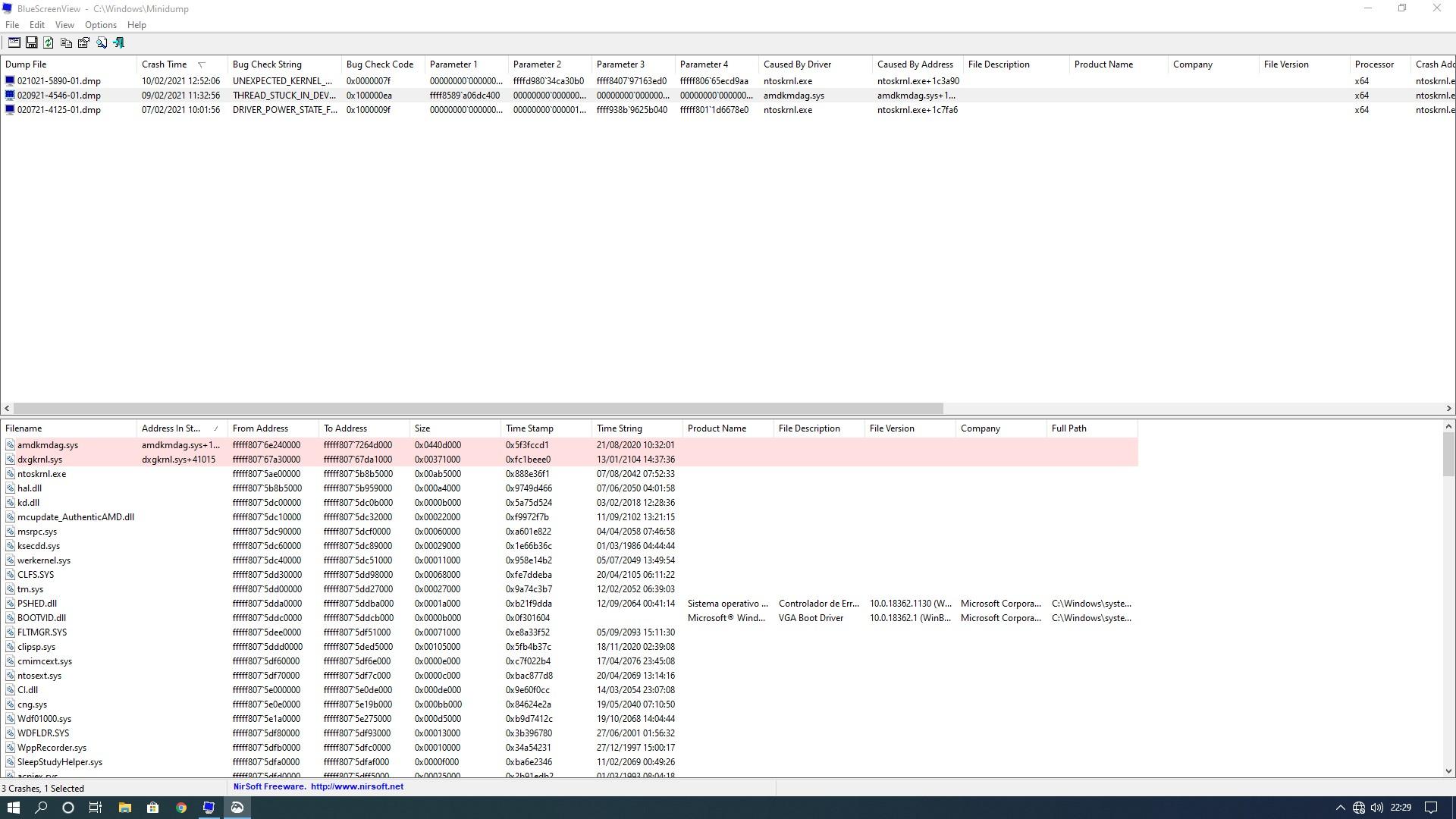This screenshot has height=819, width=1456.
Task: Click volume icon in system tray
Action: tap(1377, 808)
